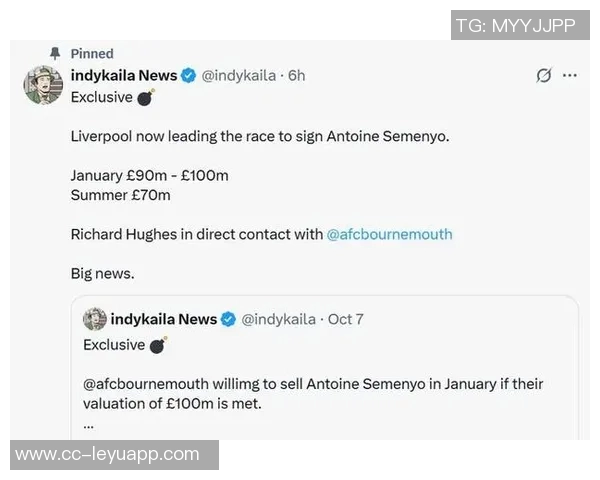Open the 6h timestamp of the tweet
Image resolution: width=600 pixels, height=480 pixels.
pyautogui.click(x=297, y=76)
